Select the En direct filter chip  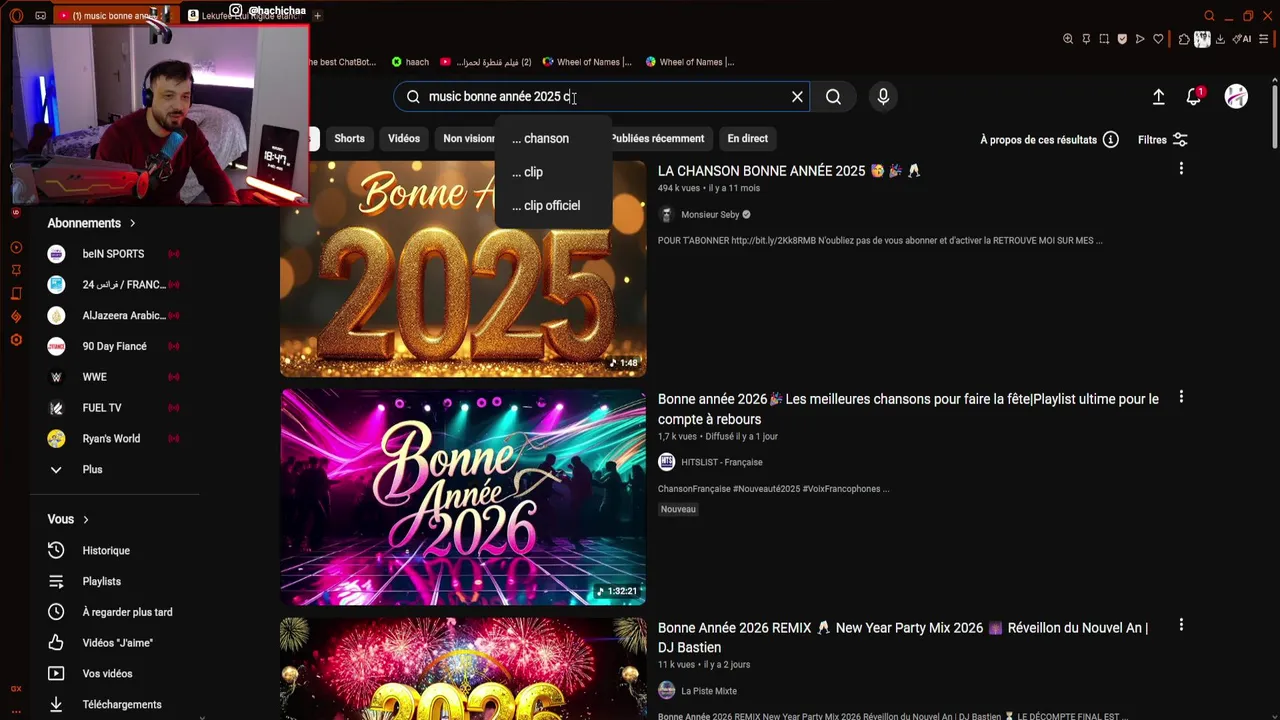point(748,139)
